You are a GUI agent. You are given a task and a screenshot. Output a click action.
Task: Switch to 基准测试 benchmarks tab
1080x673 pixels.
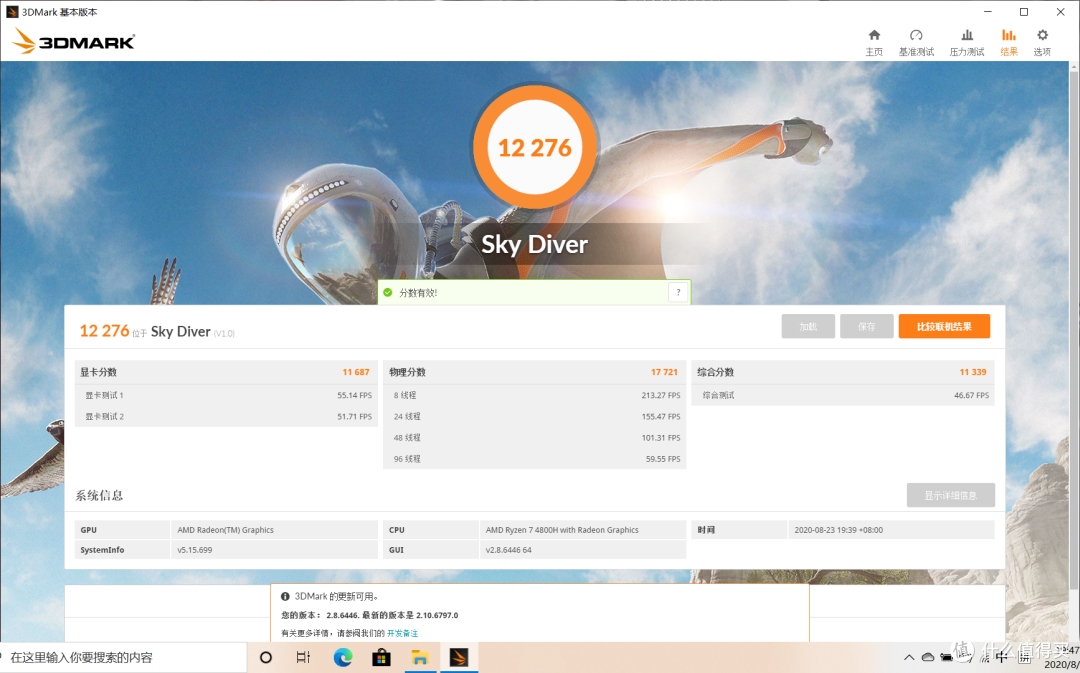[916, 43]
